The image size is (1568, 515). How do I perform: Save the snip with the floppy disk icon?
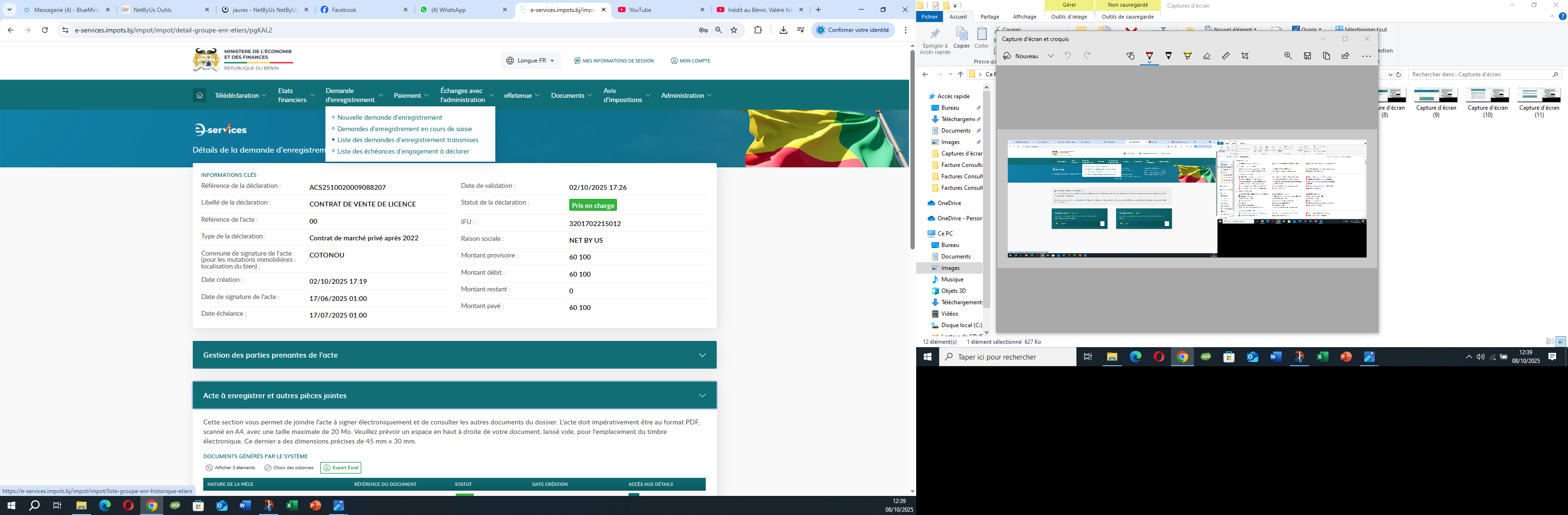[1307, 56]
